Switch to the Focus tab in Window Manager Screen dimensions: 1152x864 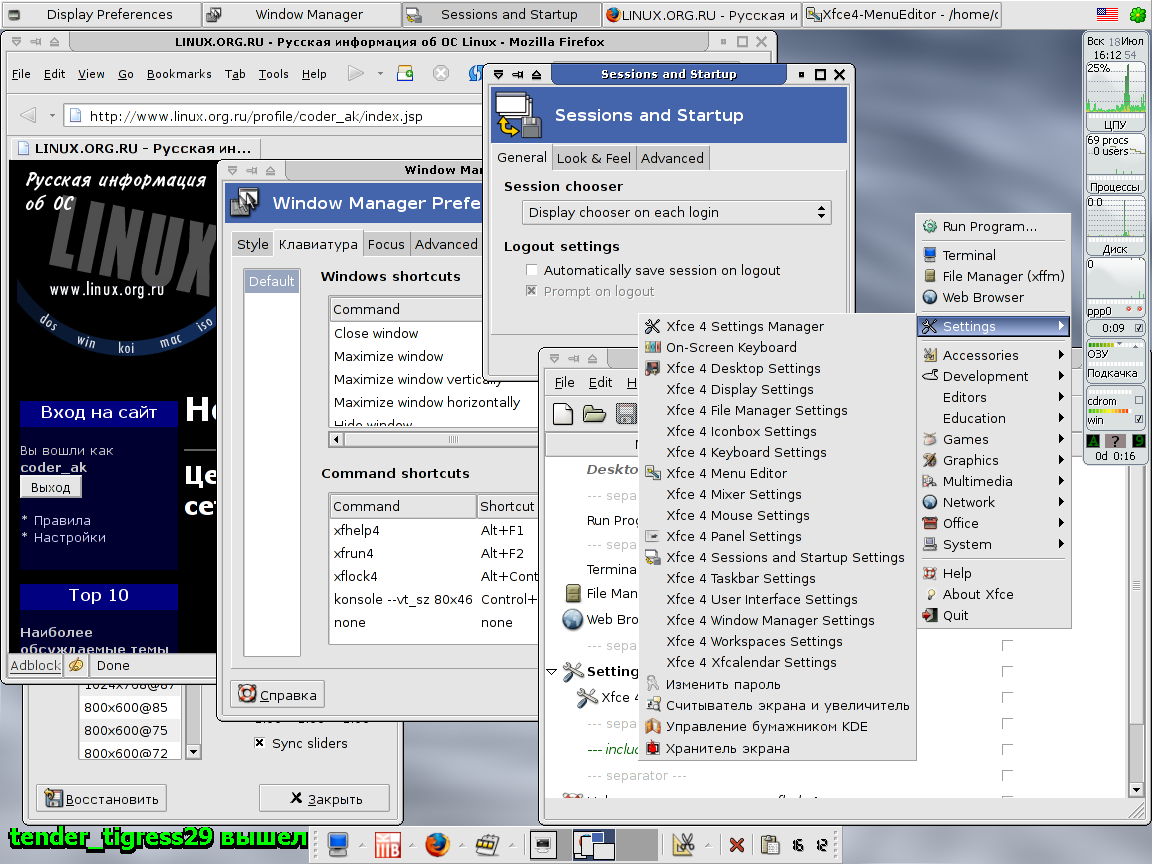(x=386, y=245)
